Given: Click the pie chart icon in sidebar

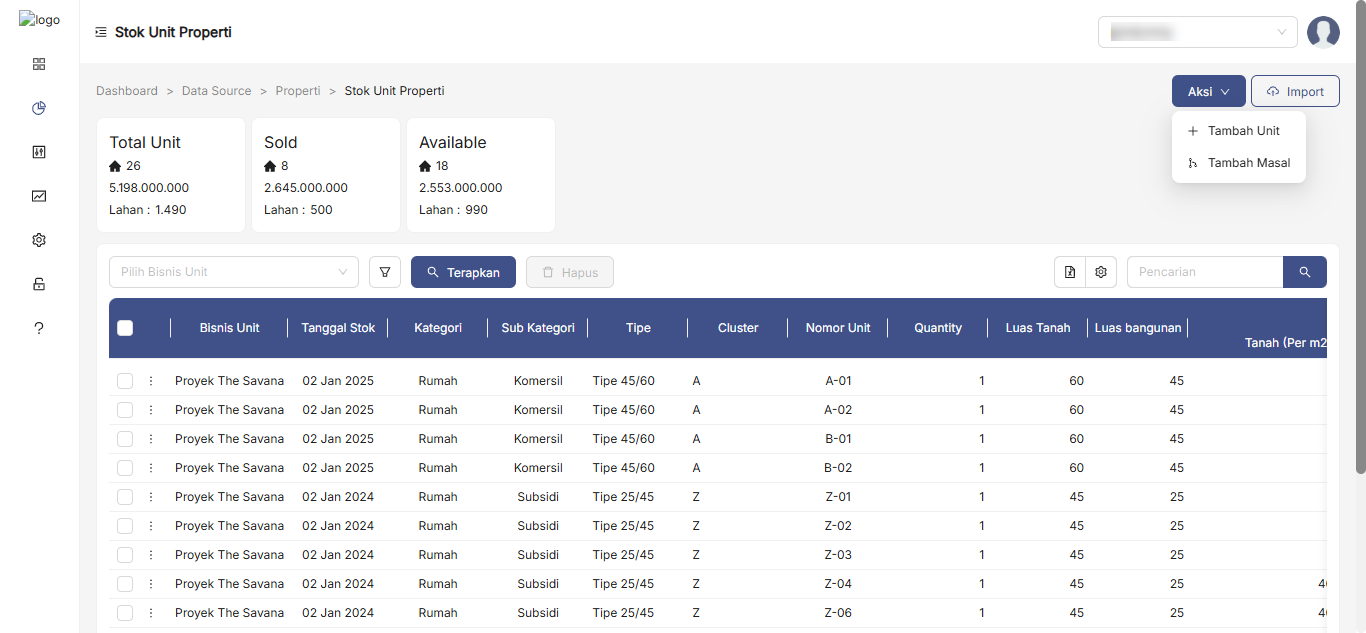Looking at the screenshot, I should pyautogui.click(x=39, y=108).
